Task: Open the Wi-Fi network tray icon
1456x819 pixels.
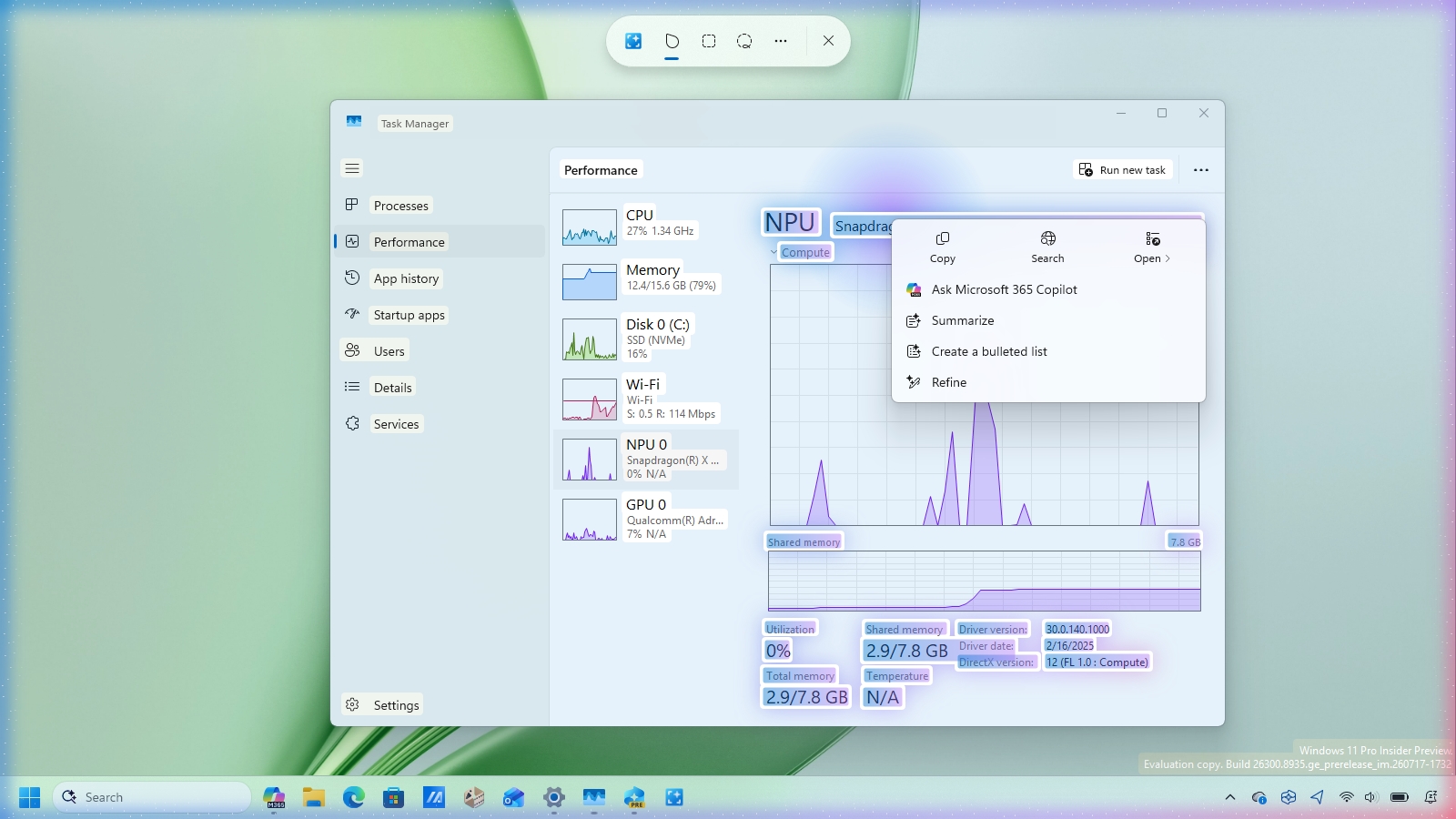Action: 1346,797
